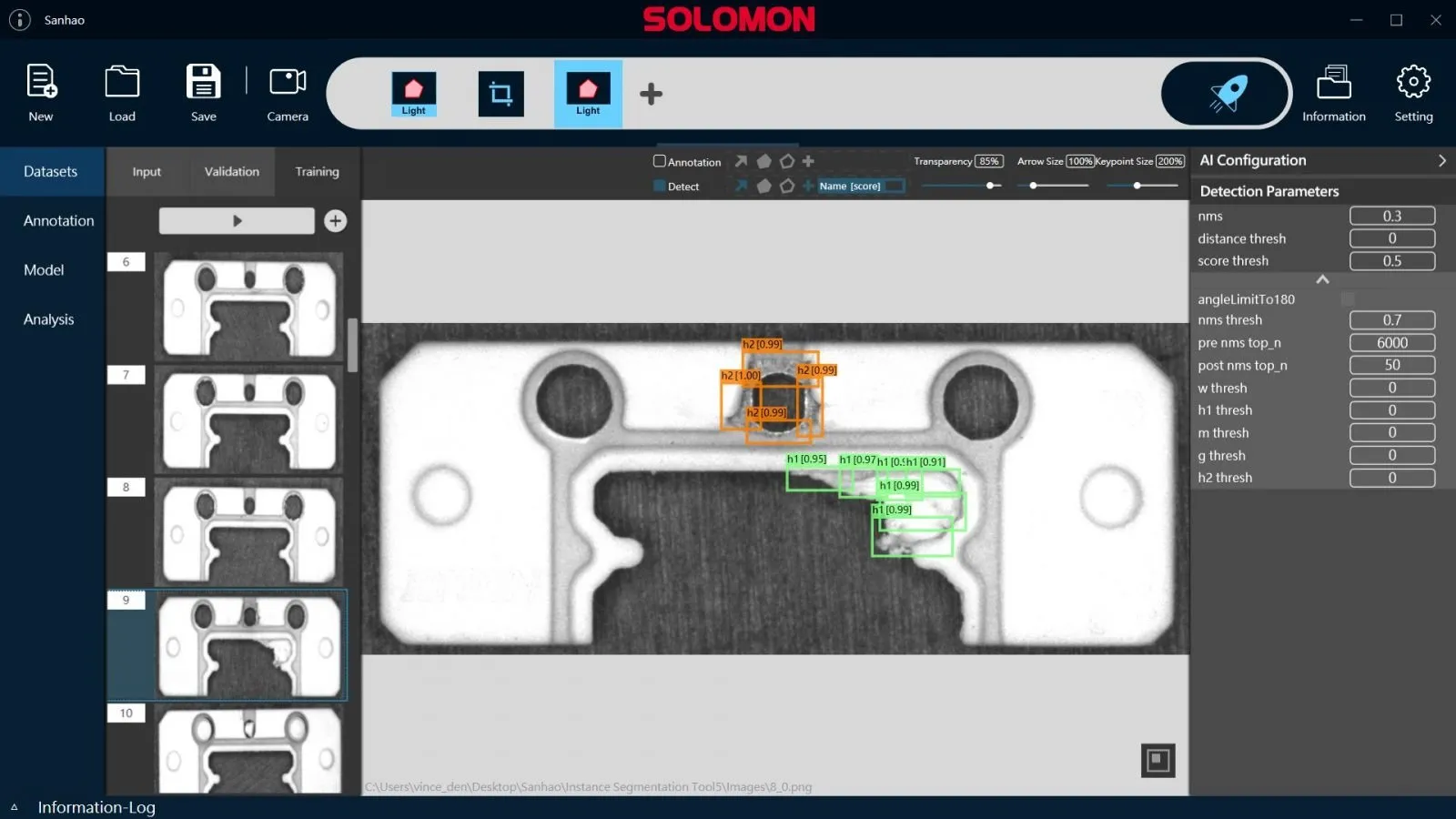Toggle the Detect checkbox
1456x819 pixels.
[x=659, y=186]
